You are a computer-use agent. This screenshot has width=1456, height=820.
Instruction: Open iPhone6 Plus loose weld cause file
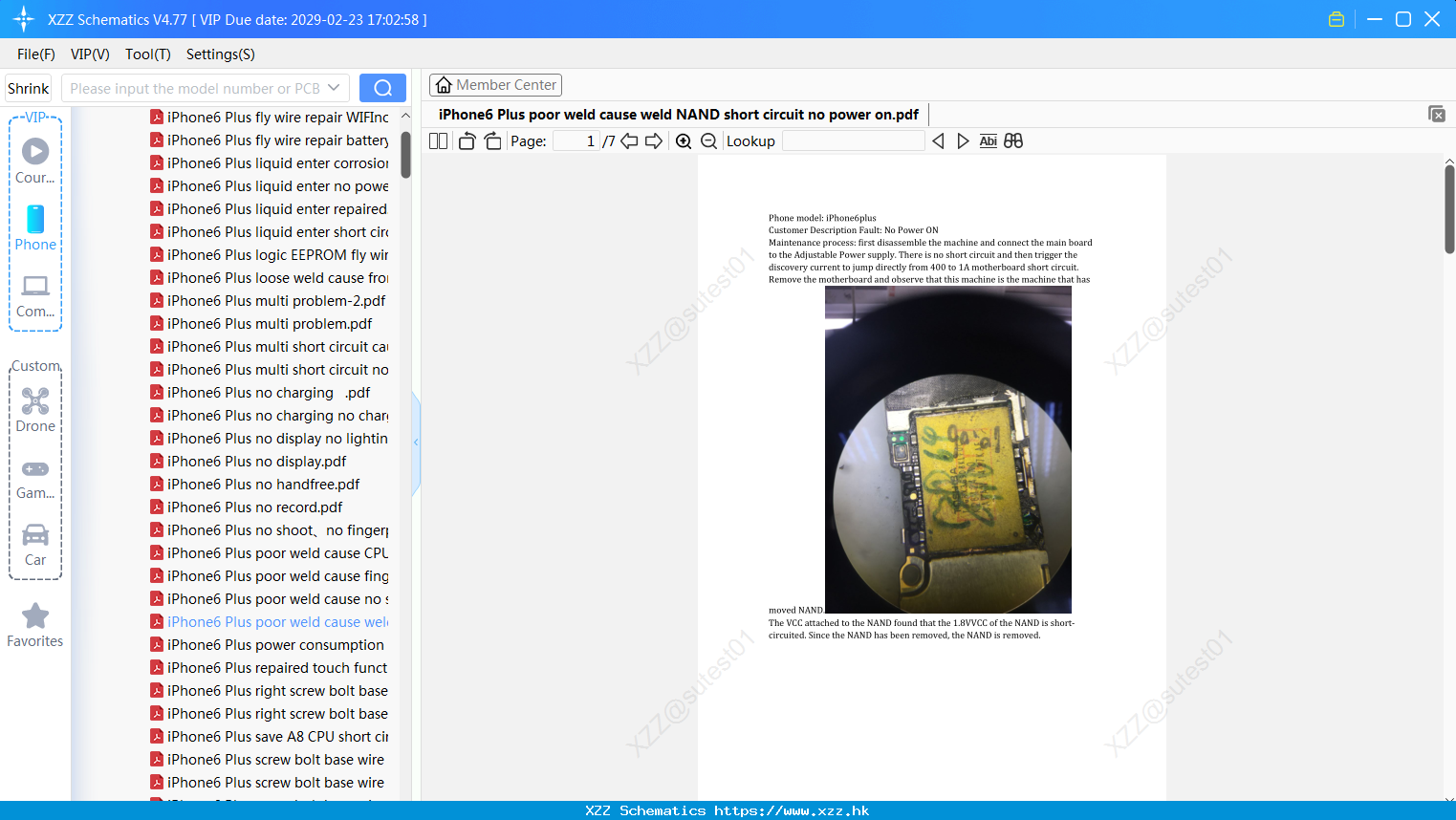(x=270, y=278)
